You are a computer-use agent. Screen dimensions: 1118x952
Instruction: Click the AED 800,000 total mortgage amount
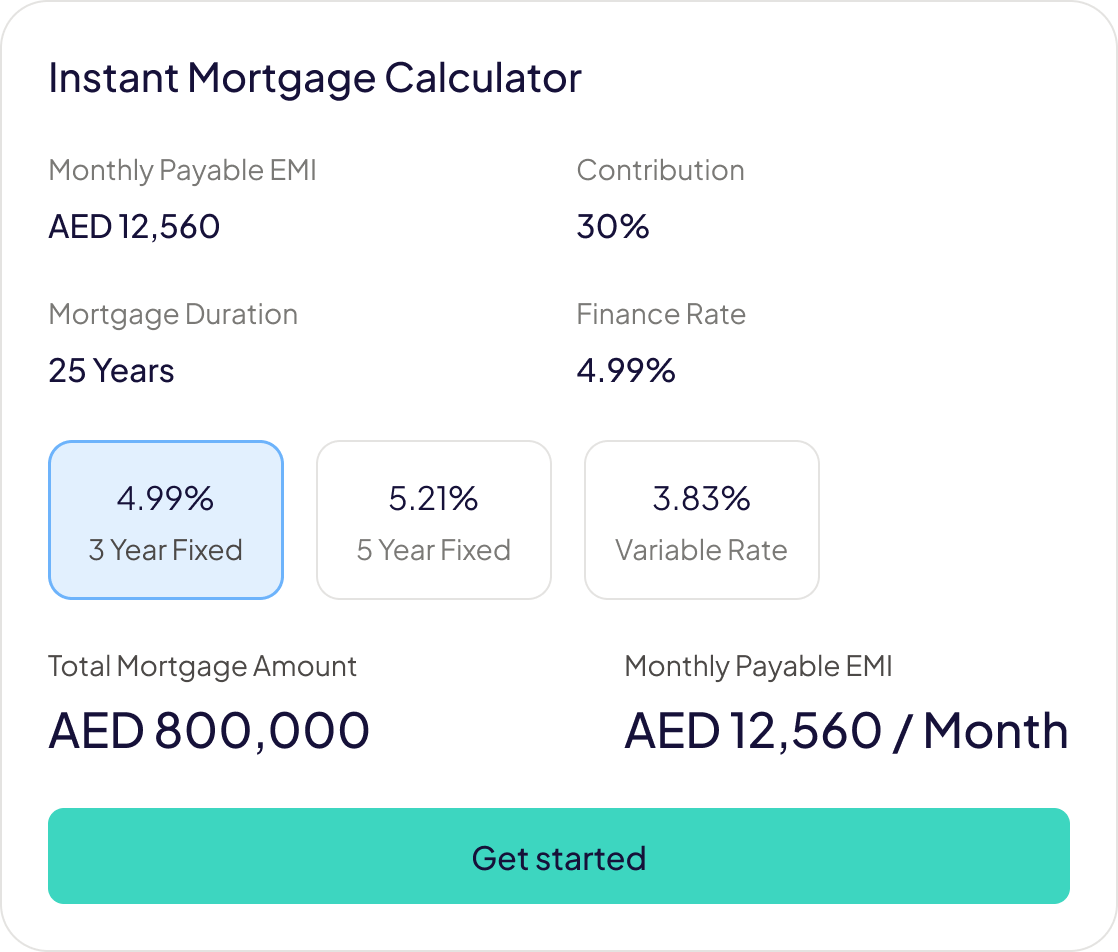[209, 731]
